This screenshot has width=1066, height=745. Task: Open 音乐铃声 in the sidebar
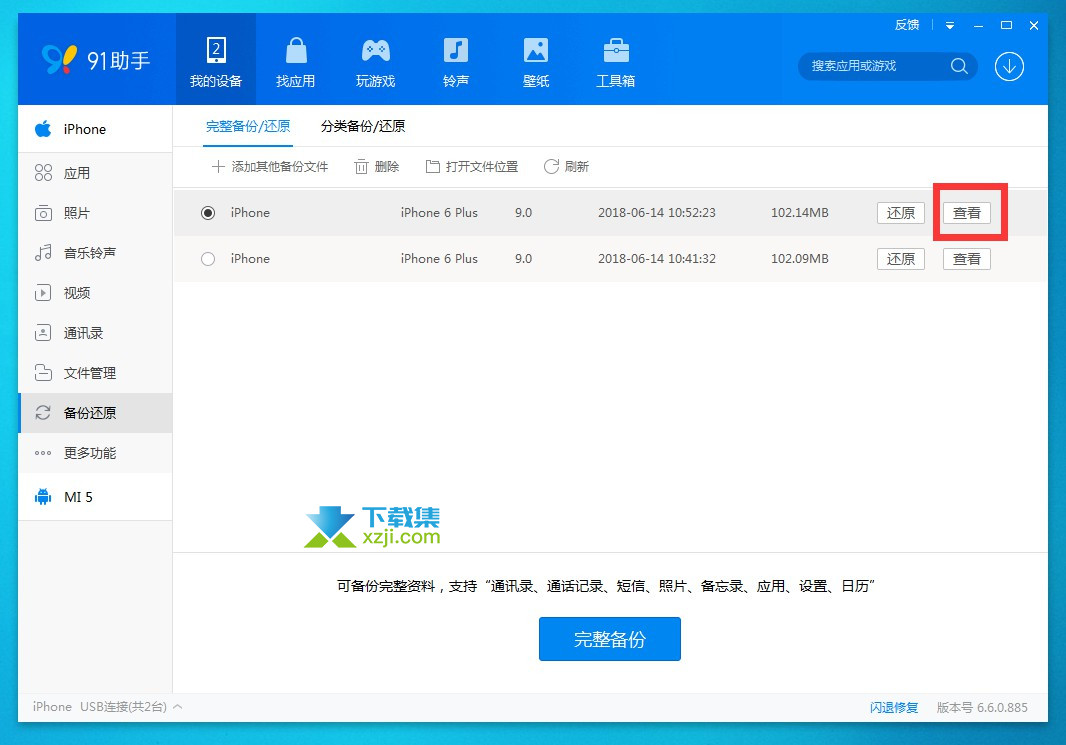[x=95, y=253]
